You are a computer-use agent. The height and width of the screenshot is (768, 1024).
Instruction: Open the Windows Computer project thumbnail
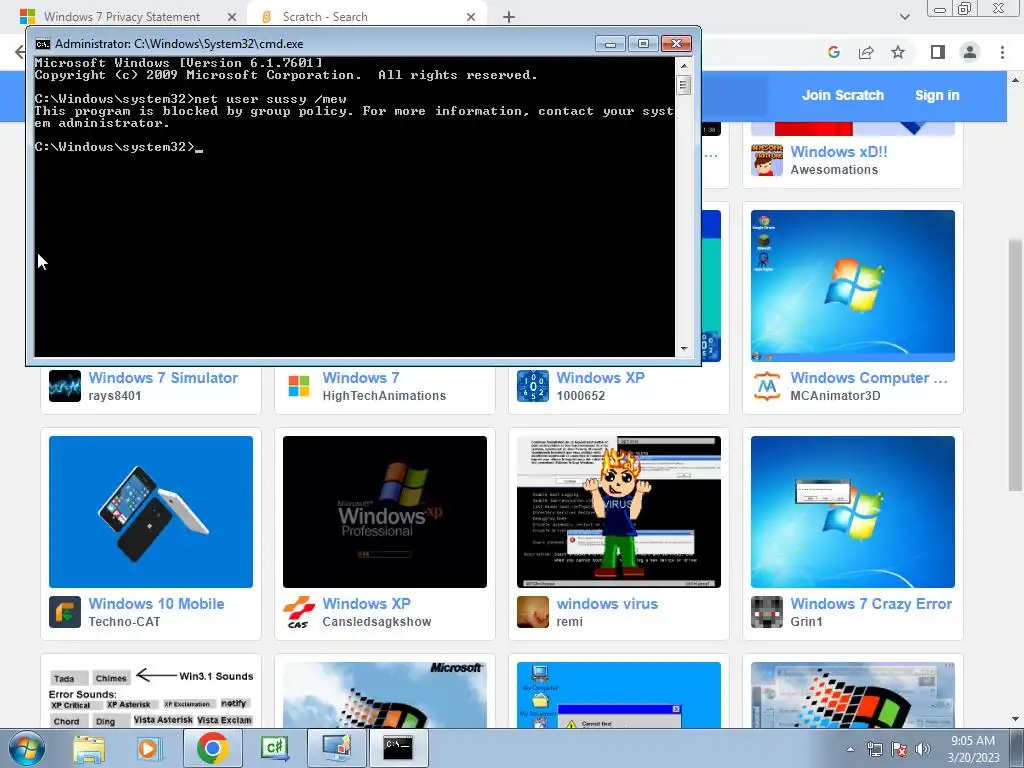tap(852, 285)
